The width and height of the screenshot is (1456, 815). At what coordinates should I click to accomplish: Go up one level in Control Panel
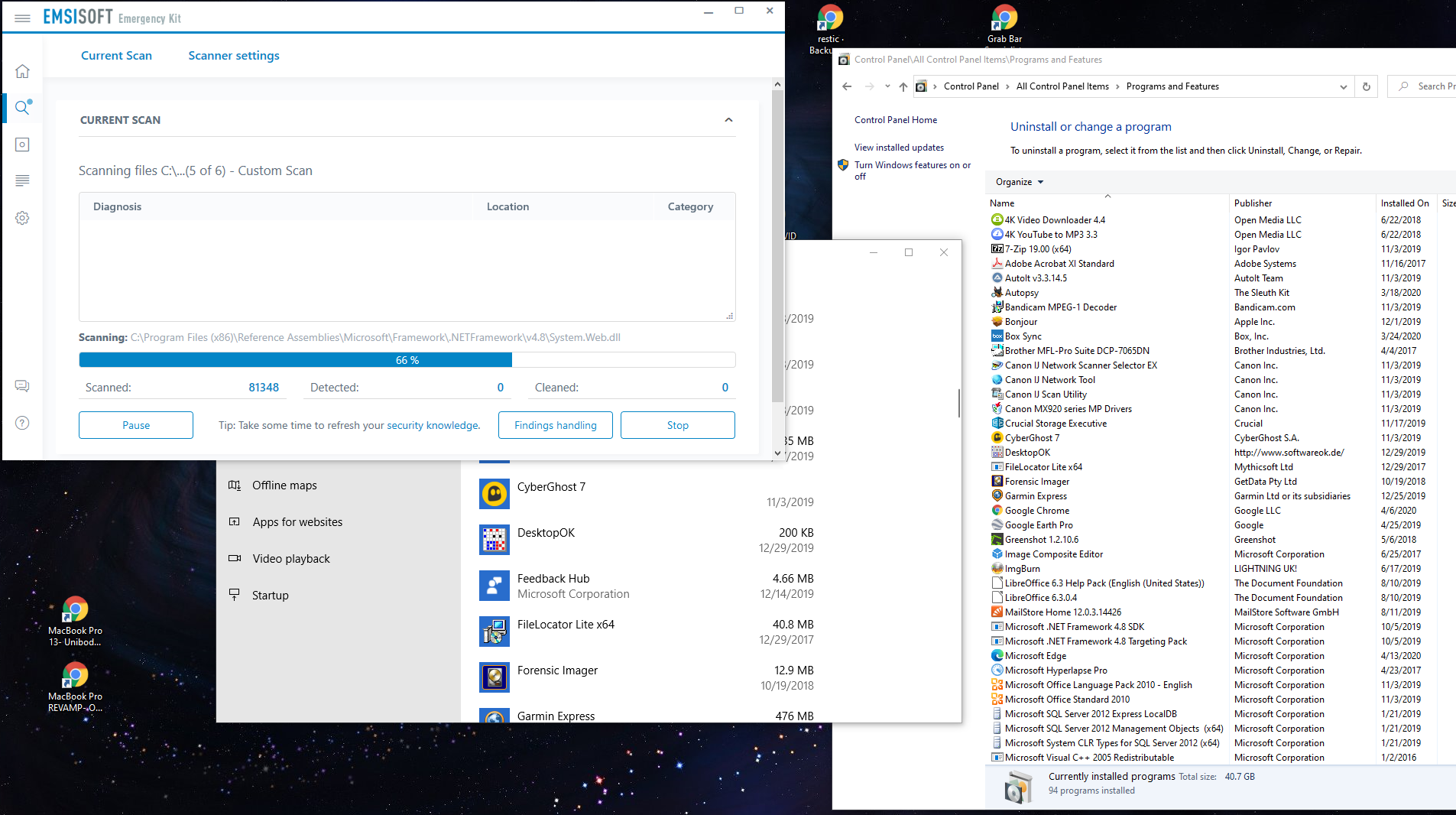tap(903, 86)
